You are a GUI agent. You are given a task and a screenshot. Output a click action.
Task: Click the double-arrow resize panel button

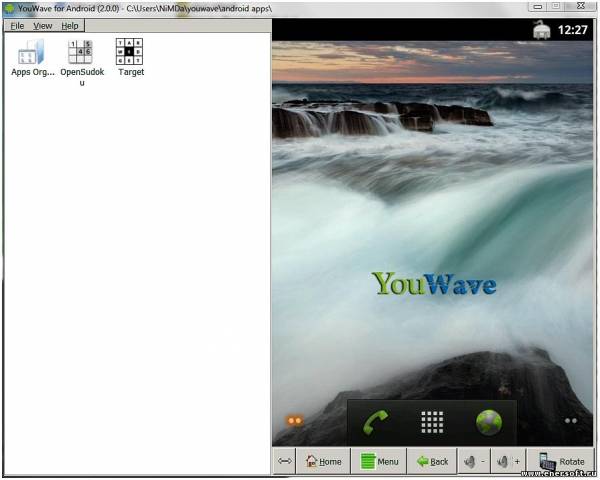click(x=284, y=461)
